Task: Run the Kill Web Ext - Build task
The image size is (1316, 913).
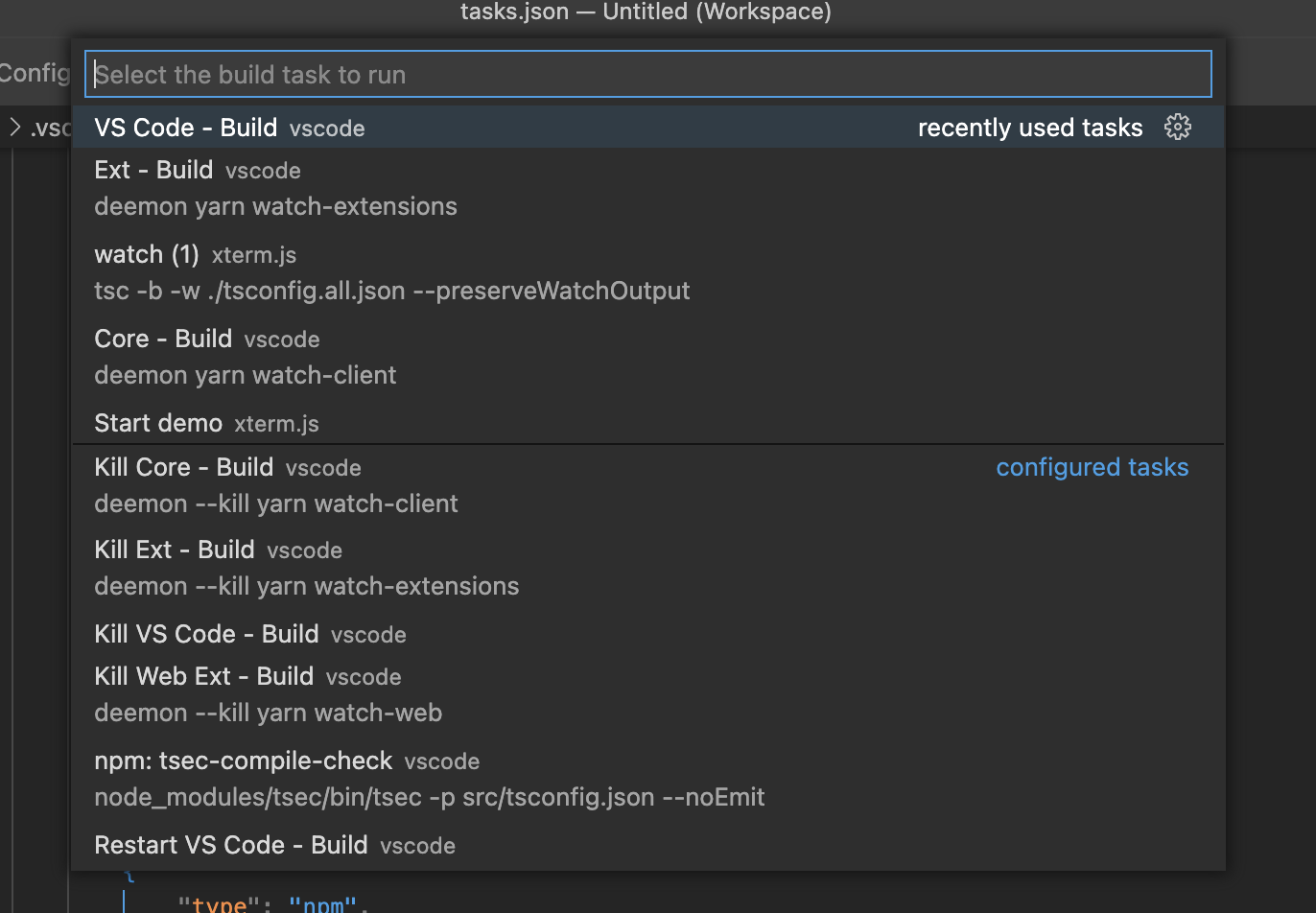Action: pyautogui.click(x=203, y=675)
